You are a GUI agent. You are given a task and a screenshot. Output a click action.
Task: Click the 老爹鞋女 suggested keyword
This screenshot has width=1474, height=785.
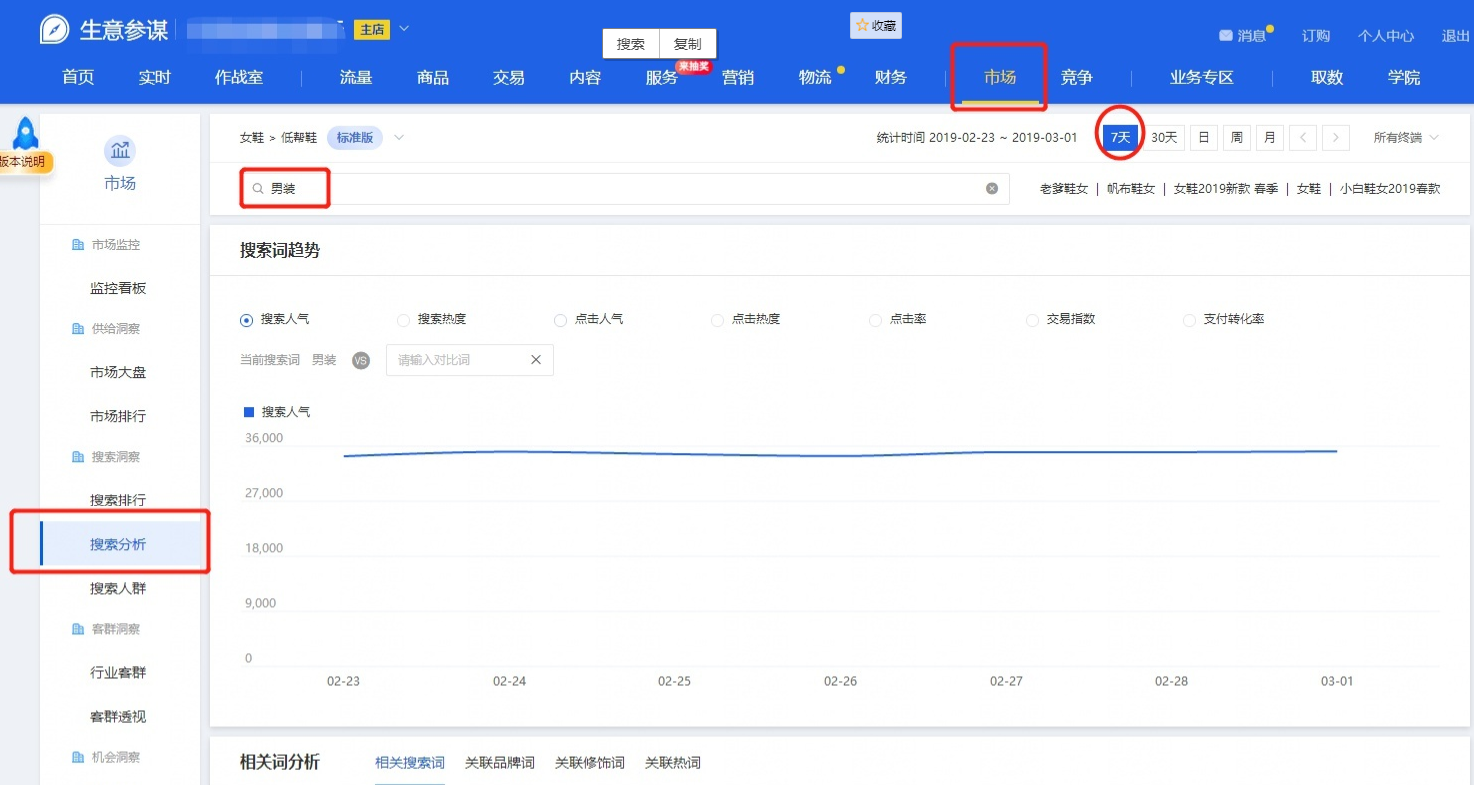tap(1064, 188)
